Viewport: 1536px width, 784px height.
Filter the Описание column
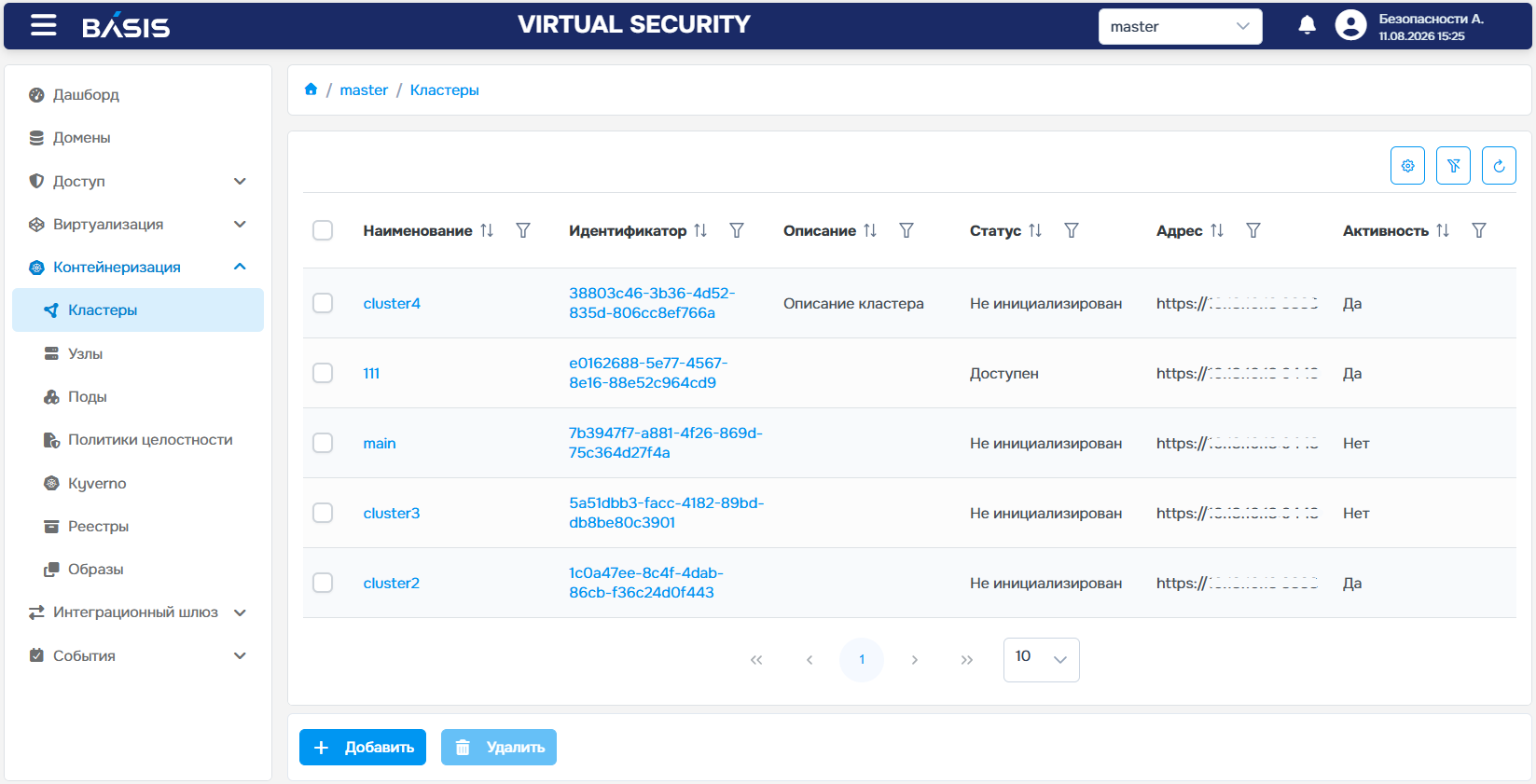(x=906, y=230)
